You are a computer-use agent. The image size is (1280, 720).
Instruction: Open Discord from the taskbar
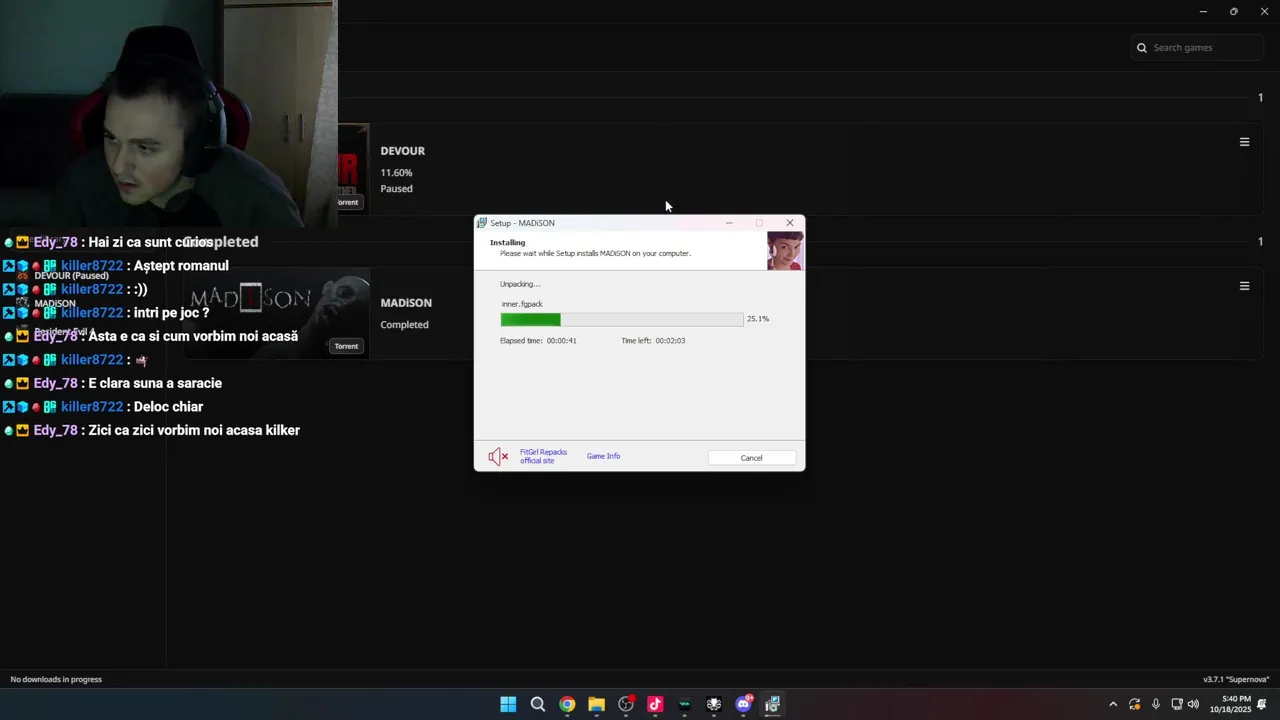click(x=743, y=704)
